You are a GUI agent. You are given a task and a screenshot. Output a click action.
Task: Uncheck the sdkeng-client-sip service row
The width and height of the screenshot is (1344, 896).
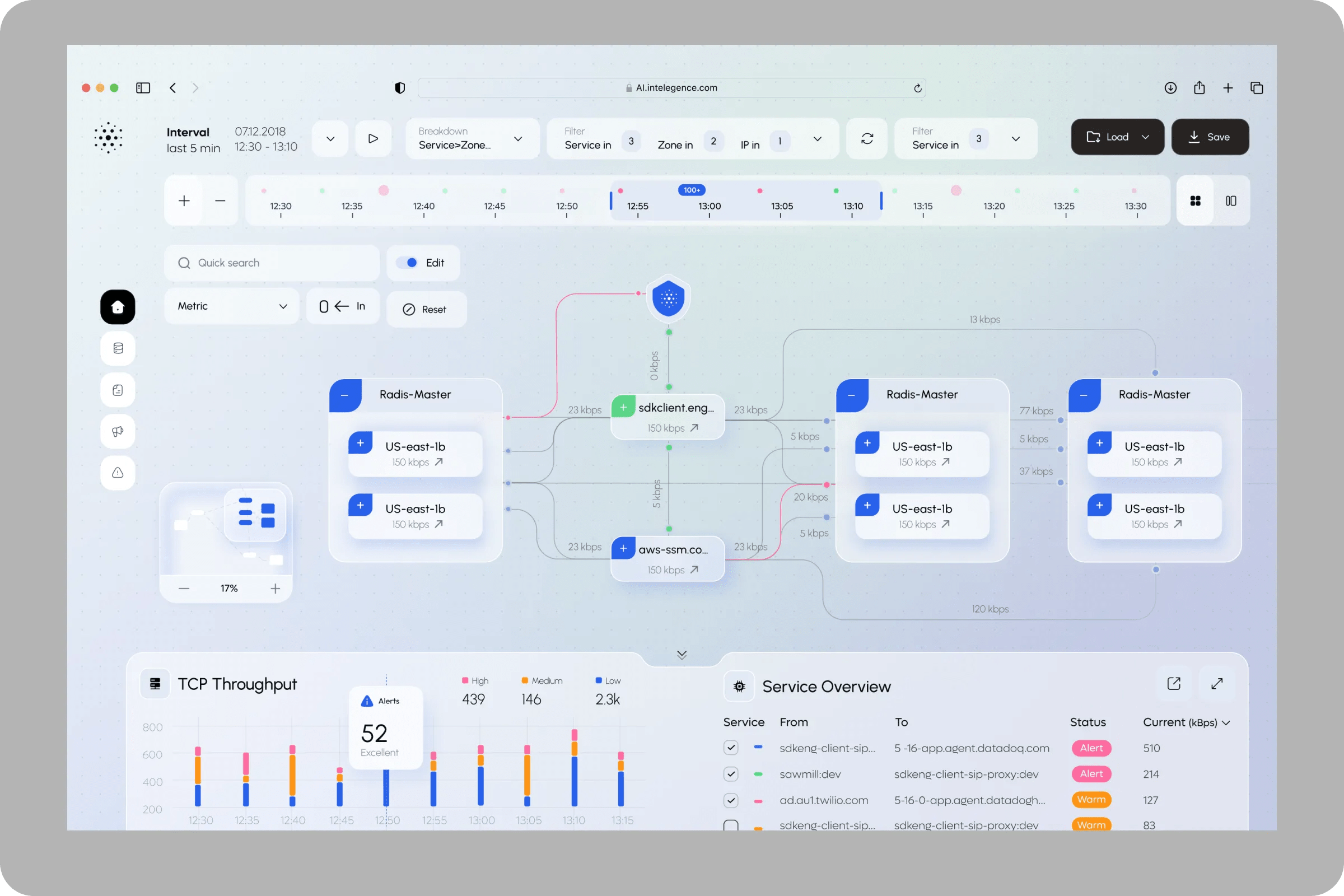[730, 748]
